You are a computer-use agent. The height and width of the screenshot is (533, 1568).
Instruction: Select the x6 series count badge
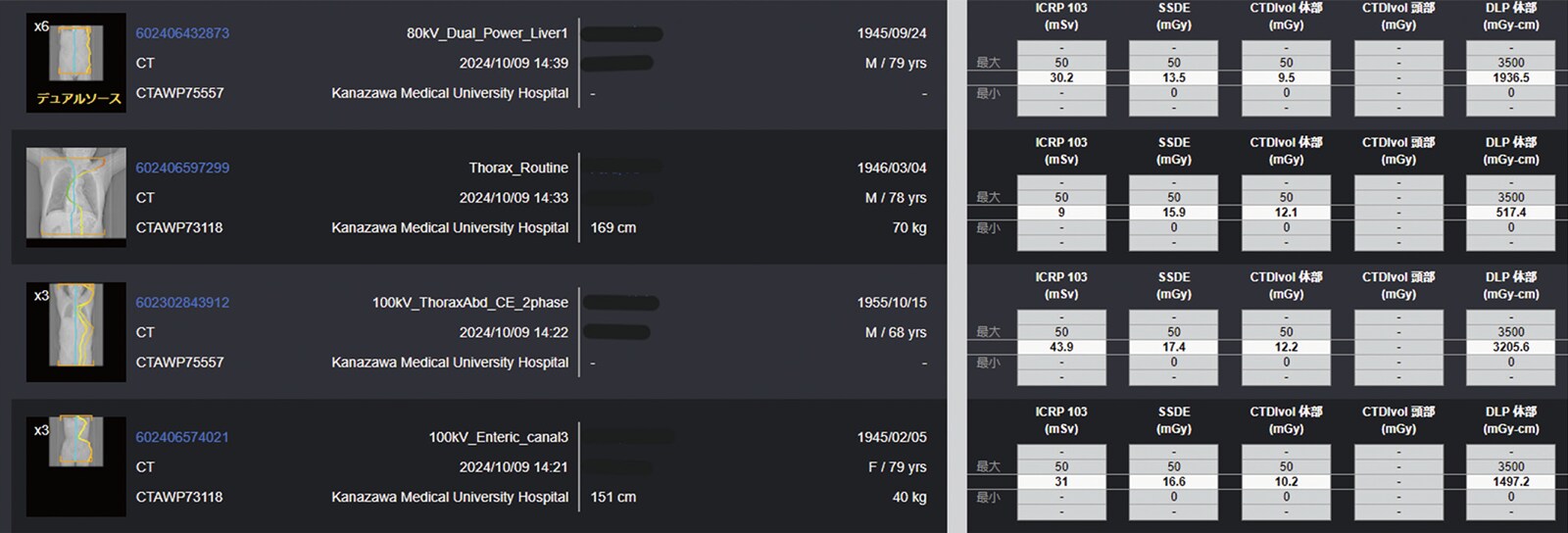click(41, 26)
